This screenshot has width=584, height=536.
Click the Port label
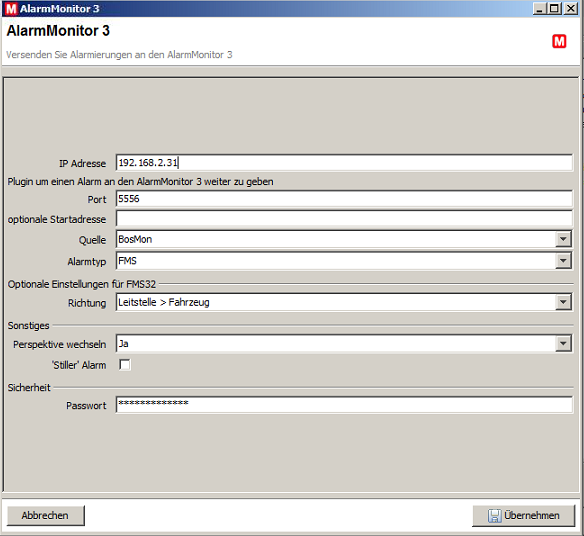pyautogui.click(x=97, y=200)
